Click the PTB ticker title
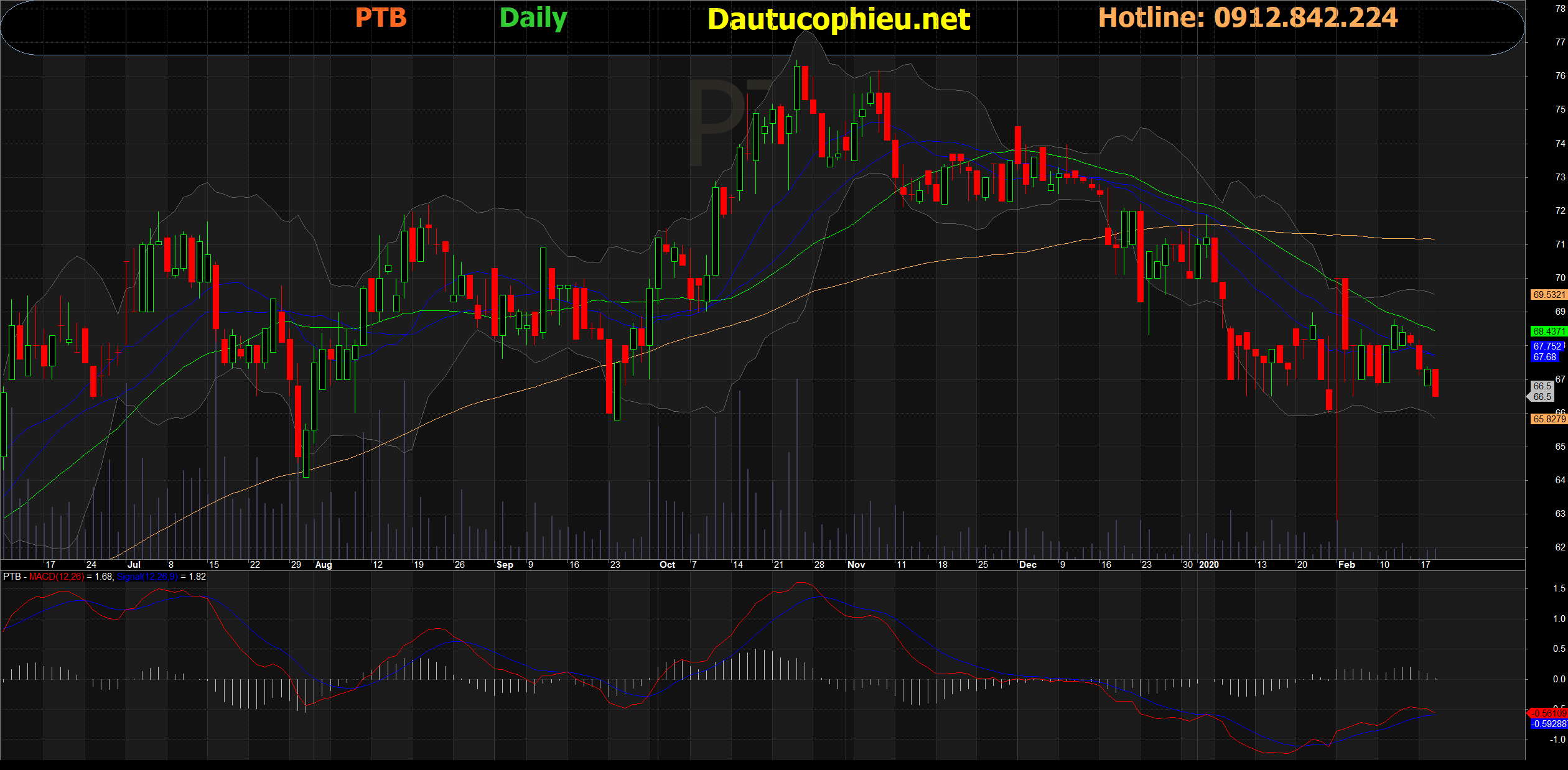1568x770 pixels. pyautogui.click(x=381, y=18)
